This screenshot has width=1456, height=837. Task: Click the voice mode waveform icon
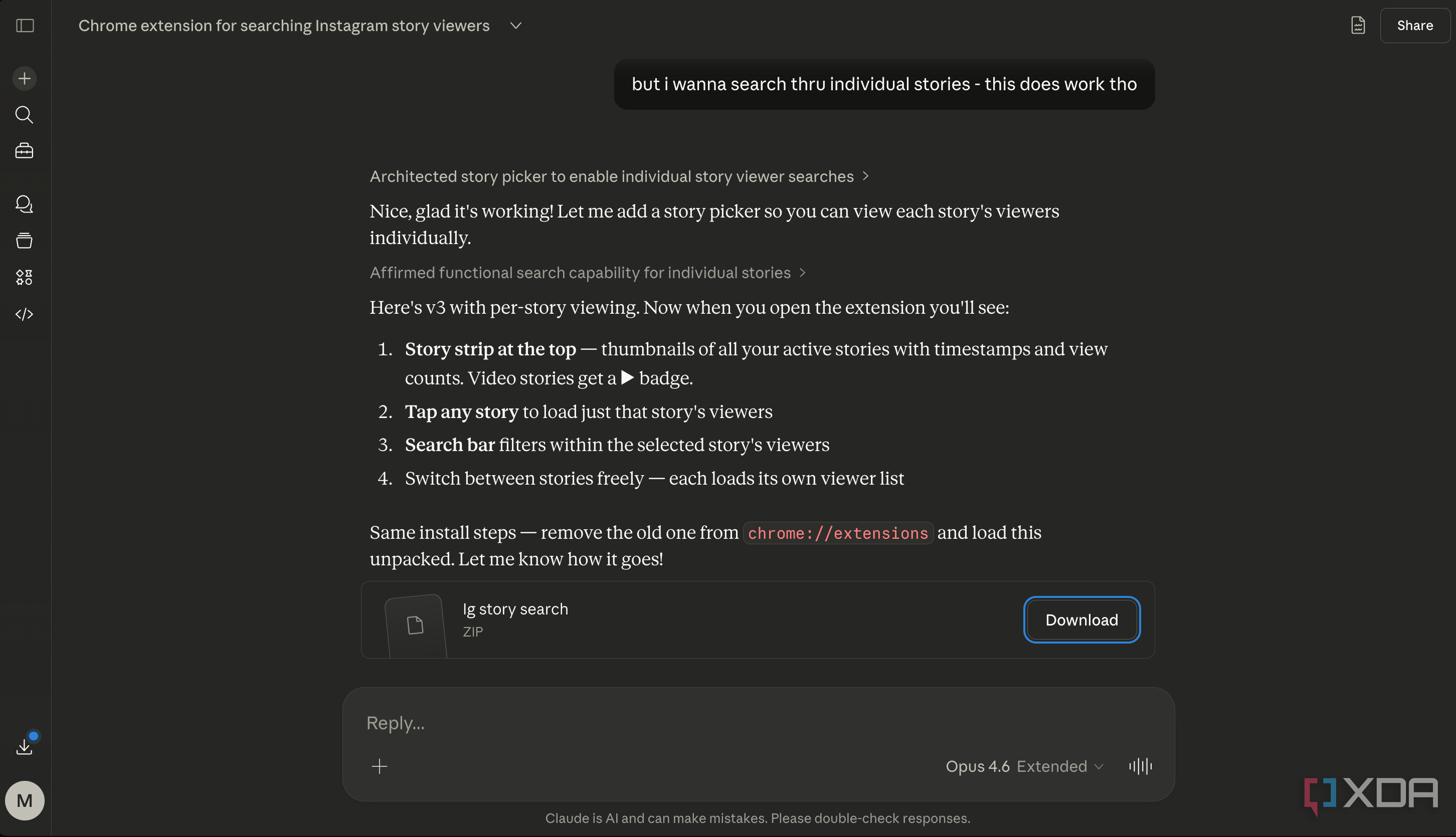click(1140, 766)
